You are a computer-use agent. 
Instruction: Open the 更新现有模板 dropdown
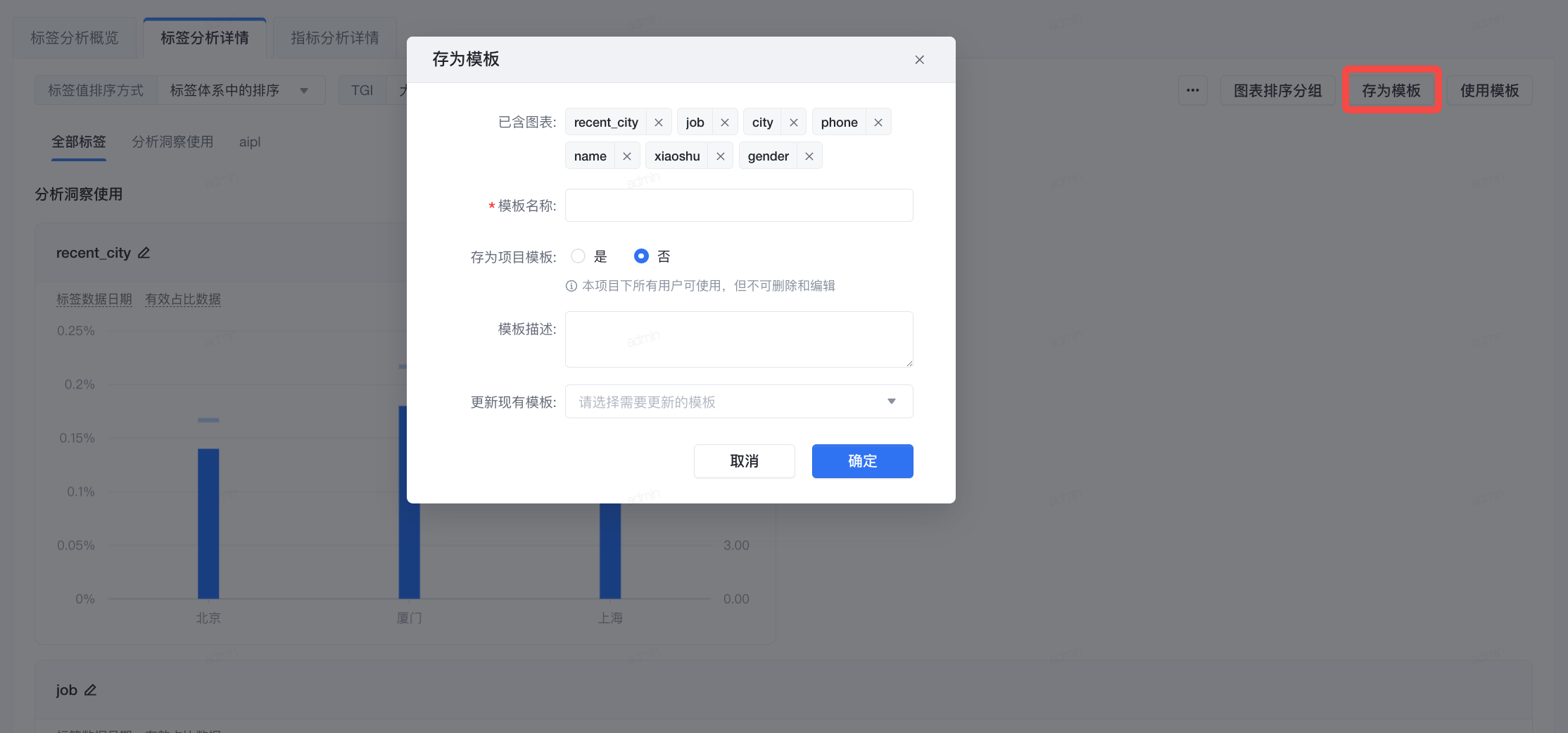click(739, 401)
